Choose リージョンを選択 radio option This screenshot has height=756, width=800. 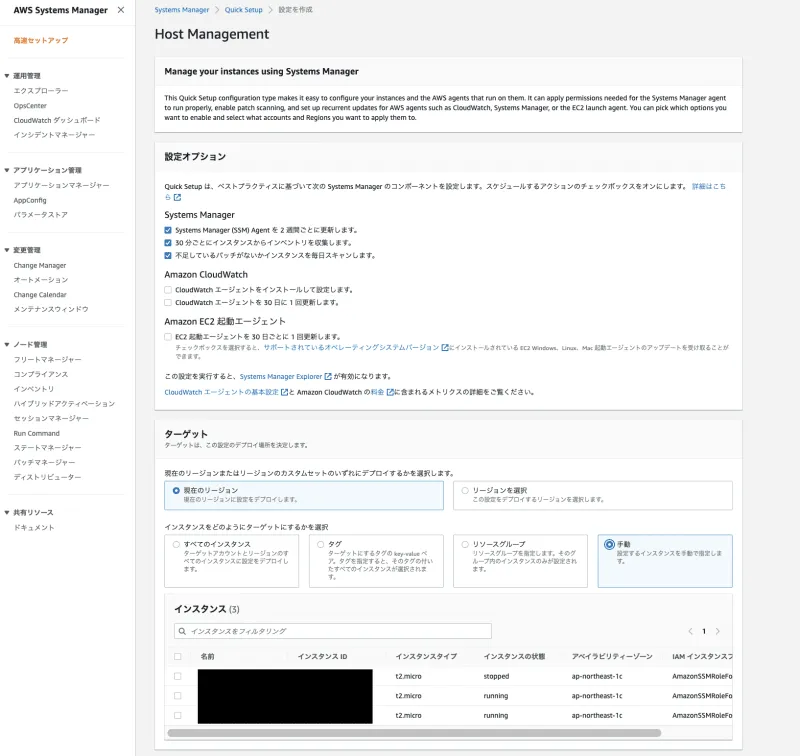click(x=464, y=490)
